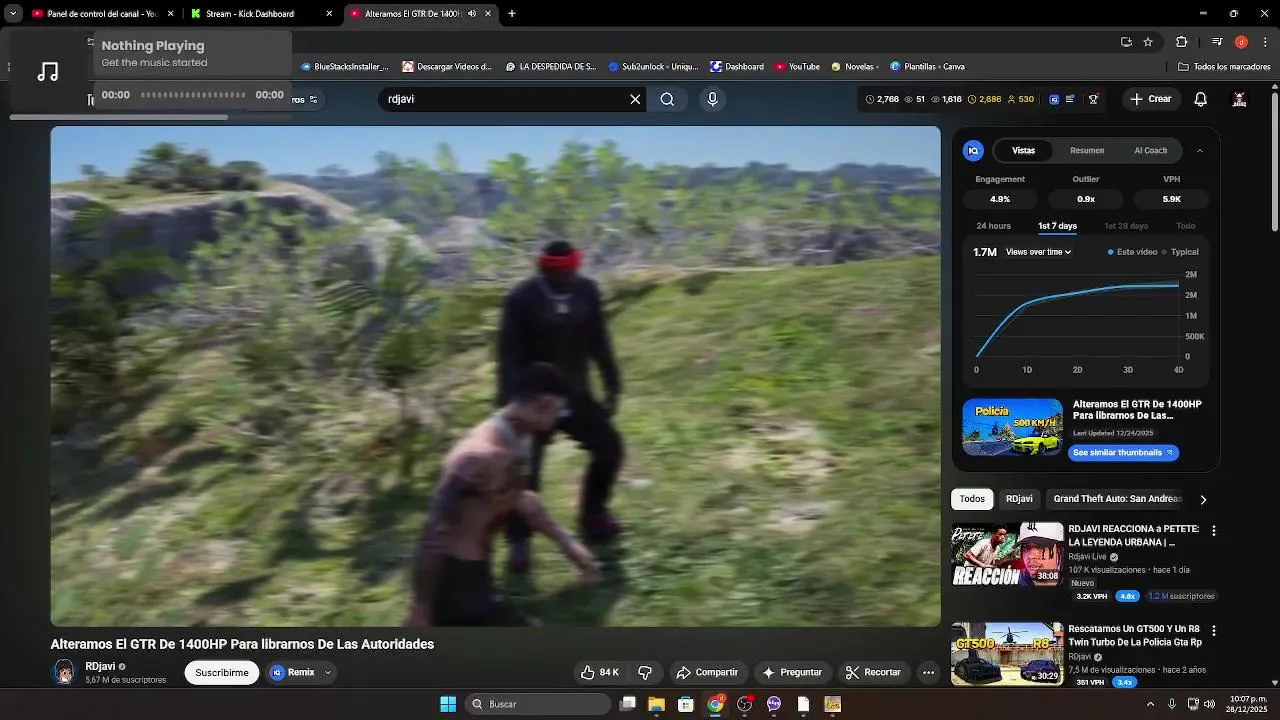
Task: Open Todos los marcadores folder
Action: pos(1225,66)
